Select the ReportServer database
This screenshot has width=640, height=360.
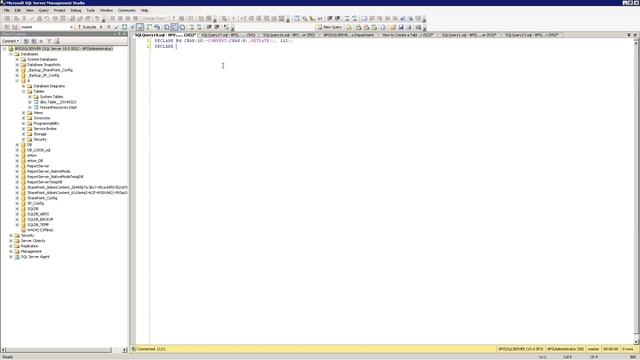coord(38,166)
